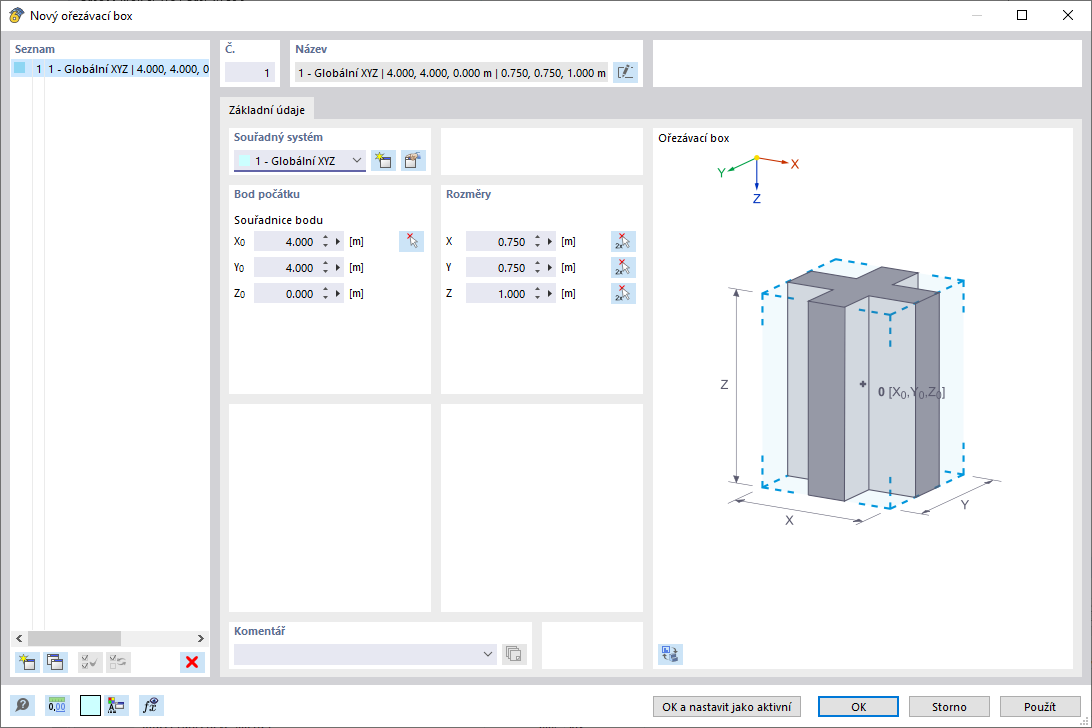Pick origin point graphically with cursor icon
Screen dimensions: 1092x728
tap(412, 242)
